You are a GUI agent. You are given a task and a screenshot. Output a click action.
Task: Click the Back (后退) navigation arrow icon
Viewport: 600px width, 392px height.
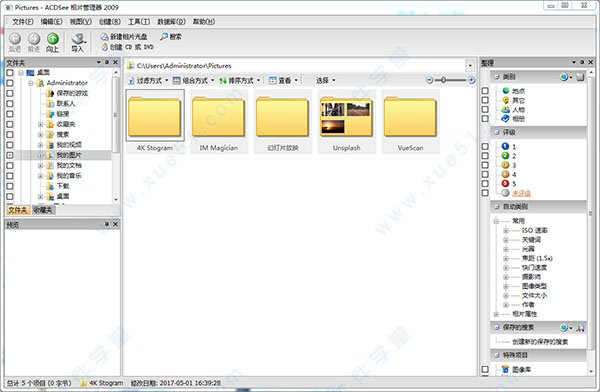[15, 39]
